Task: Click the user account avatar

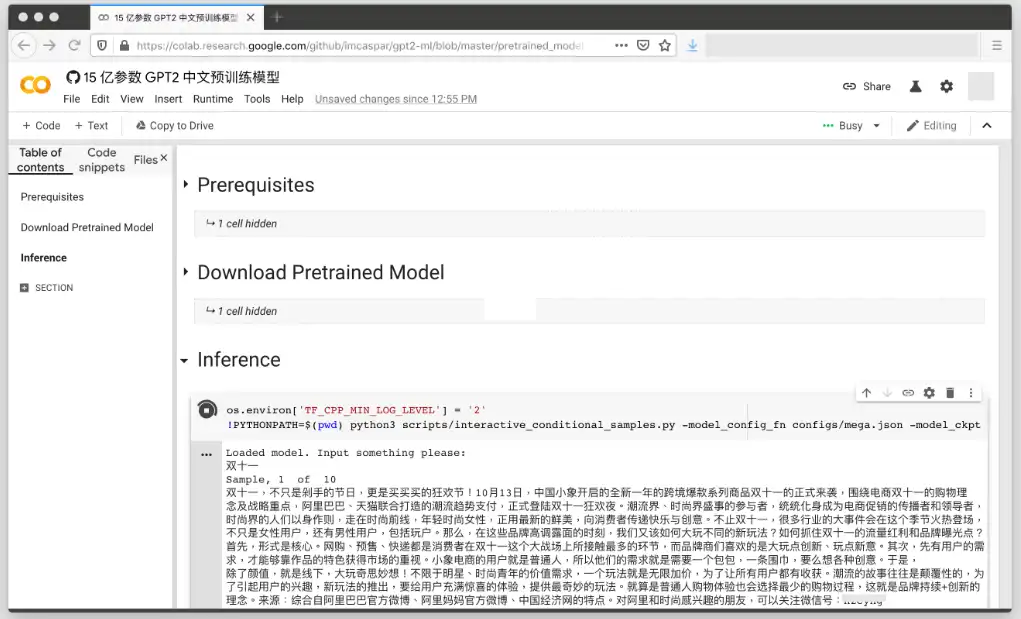Action: (x=981, y=87)
